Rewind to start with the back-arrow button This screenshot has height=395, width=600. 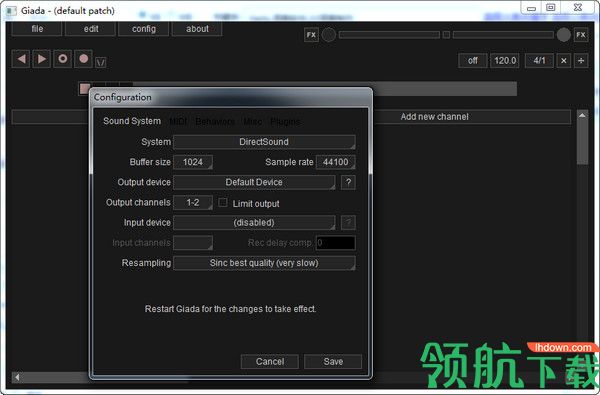pyautogui.click(x=21, y=59)
